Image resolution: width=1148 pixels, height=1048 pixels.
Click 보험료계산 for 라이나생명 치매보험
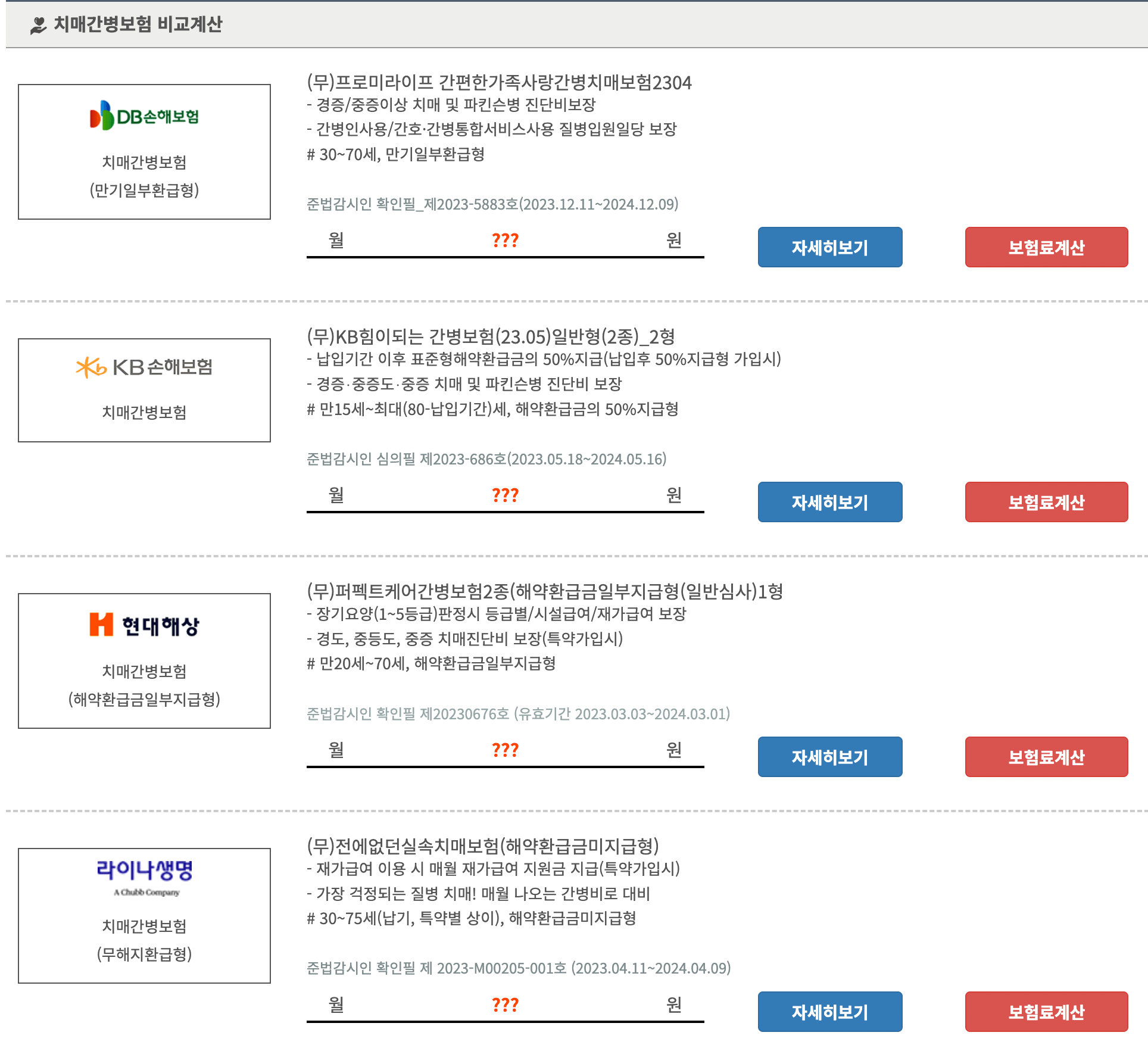coord(1046,1012)
